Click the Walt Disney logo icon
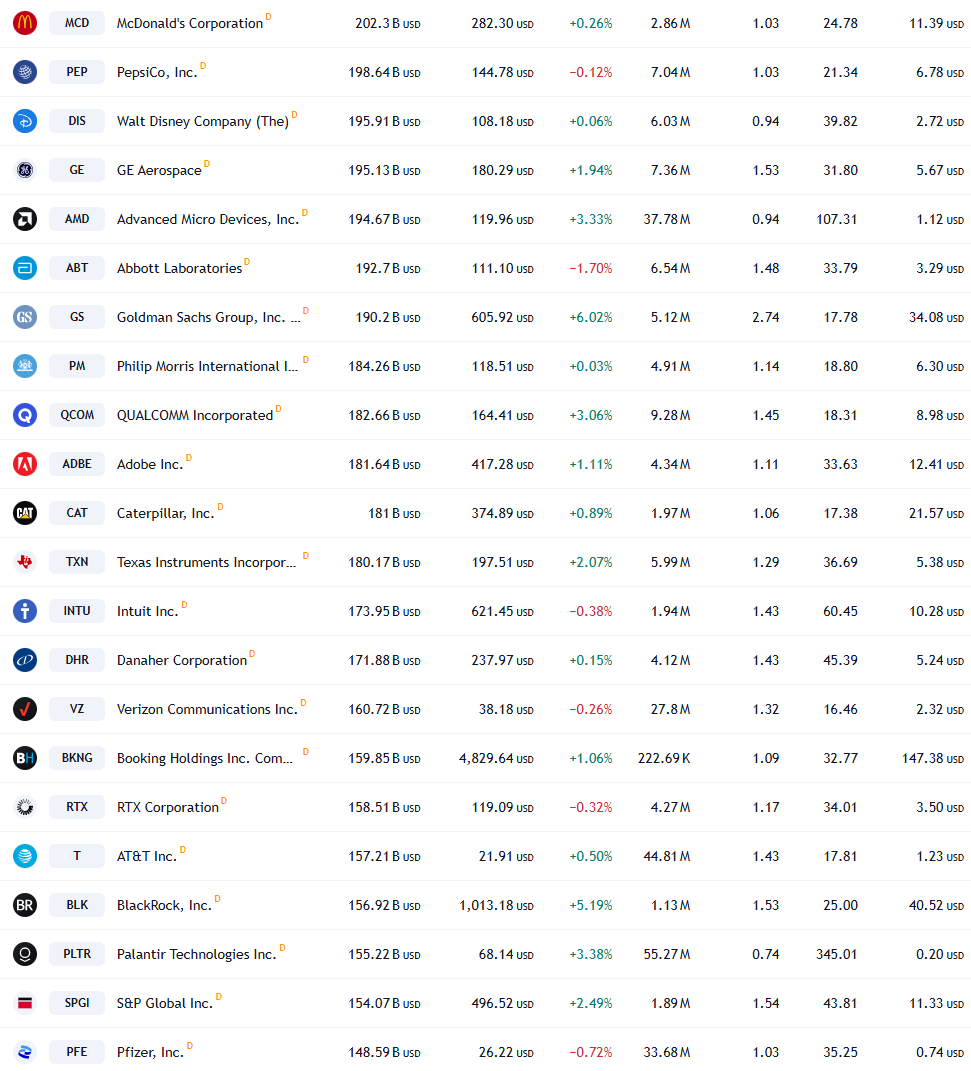Screen dimensions: 971x1071 coord(25,121)
